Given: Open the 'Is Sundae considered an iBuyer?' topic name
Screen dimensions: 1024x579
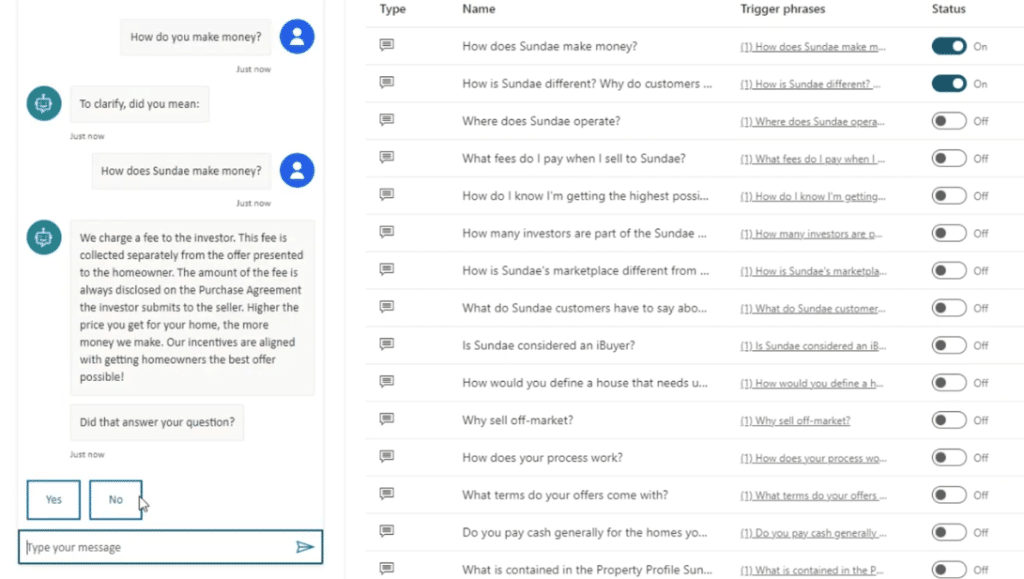Looking at the screenshot, I should (549, 345).
